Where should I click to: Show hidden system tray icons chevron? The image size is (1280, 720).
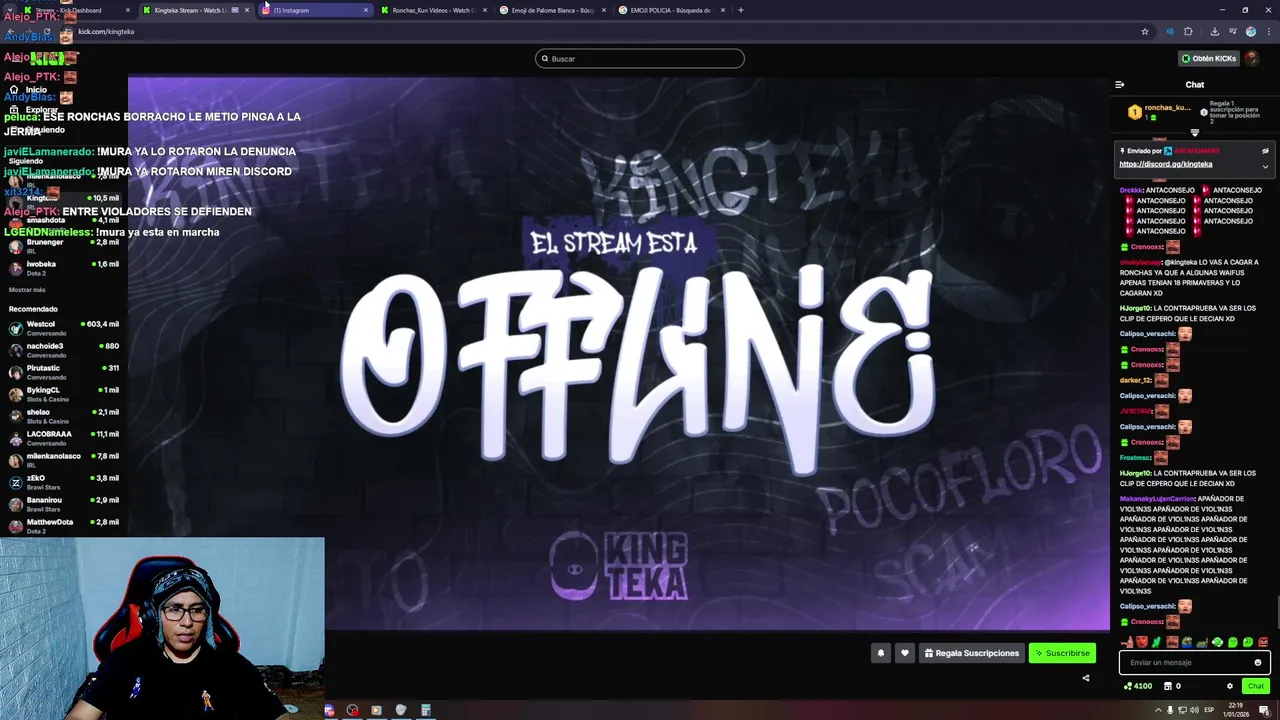pos(1159,710)
